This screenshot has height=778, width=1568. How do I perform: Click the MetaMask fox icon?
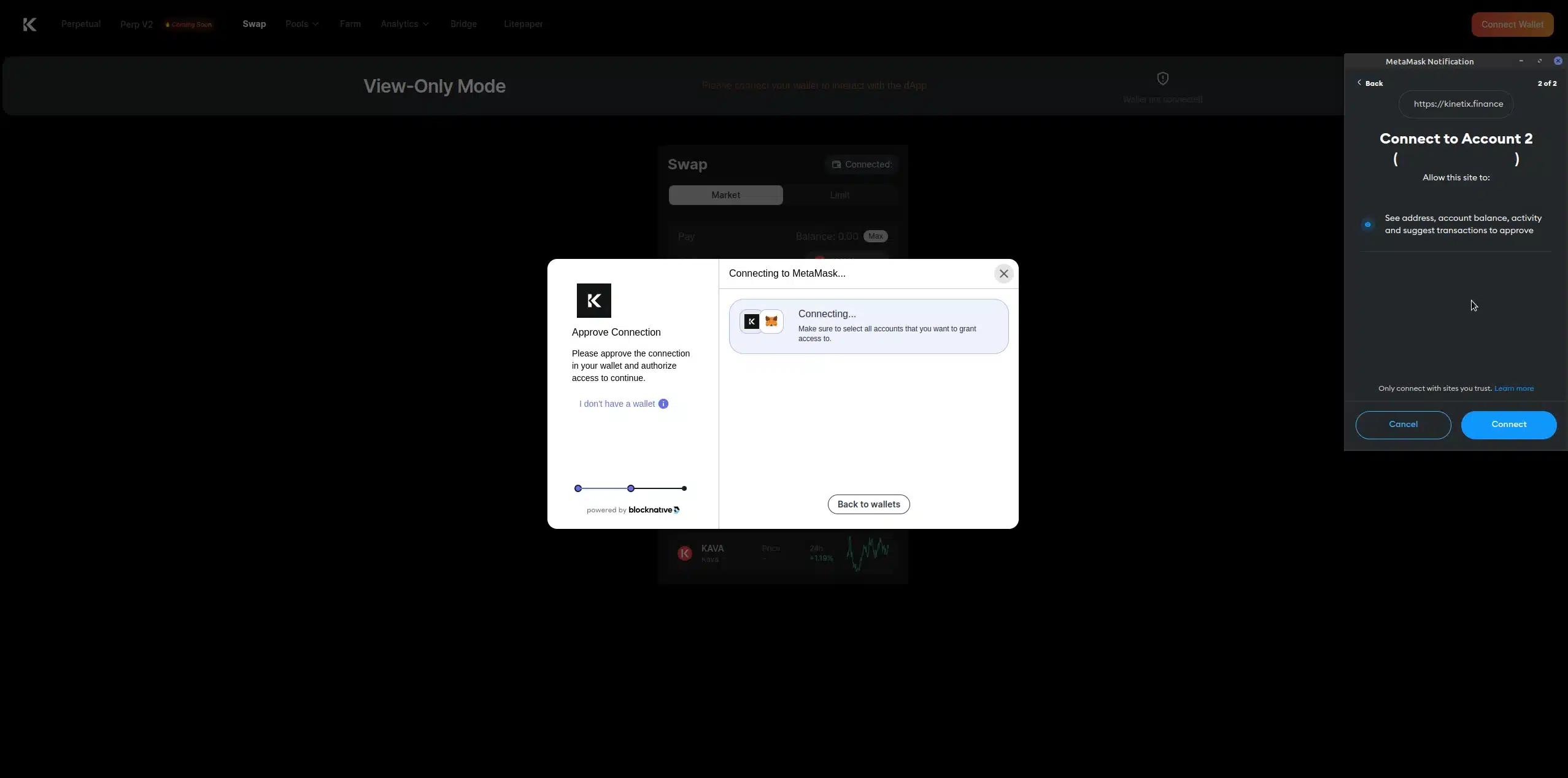click(x=771, y=322)
